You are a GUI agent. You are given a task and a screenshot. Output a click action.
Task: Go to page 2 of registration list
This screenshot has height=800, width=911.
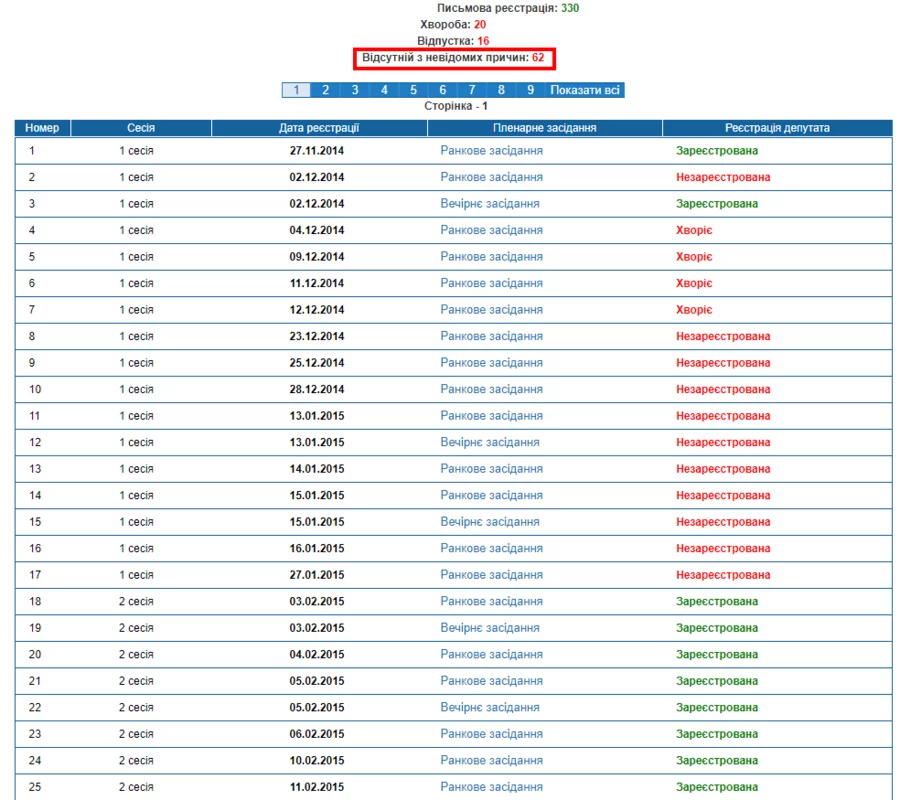pyautogui.click(x=325, y=90)
